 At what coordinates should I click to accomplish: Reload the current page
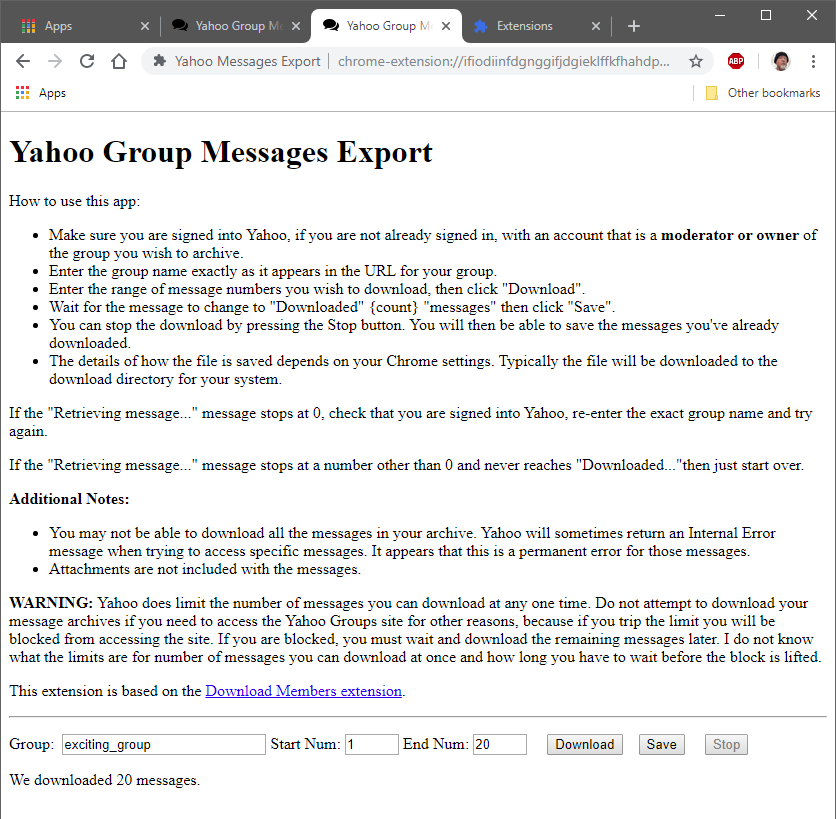(87, 61)
